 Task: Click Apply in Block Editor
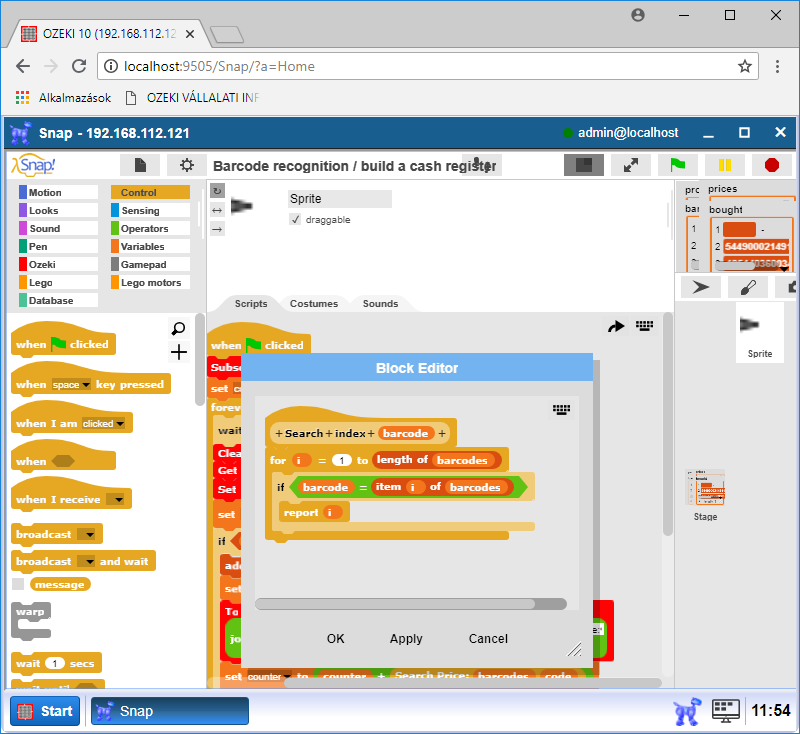point(406,639)
